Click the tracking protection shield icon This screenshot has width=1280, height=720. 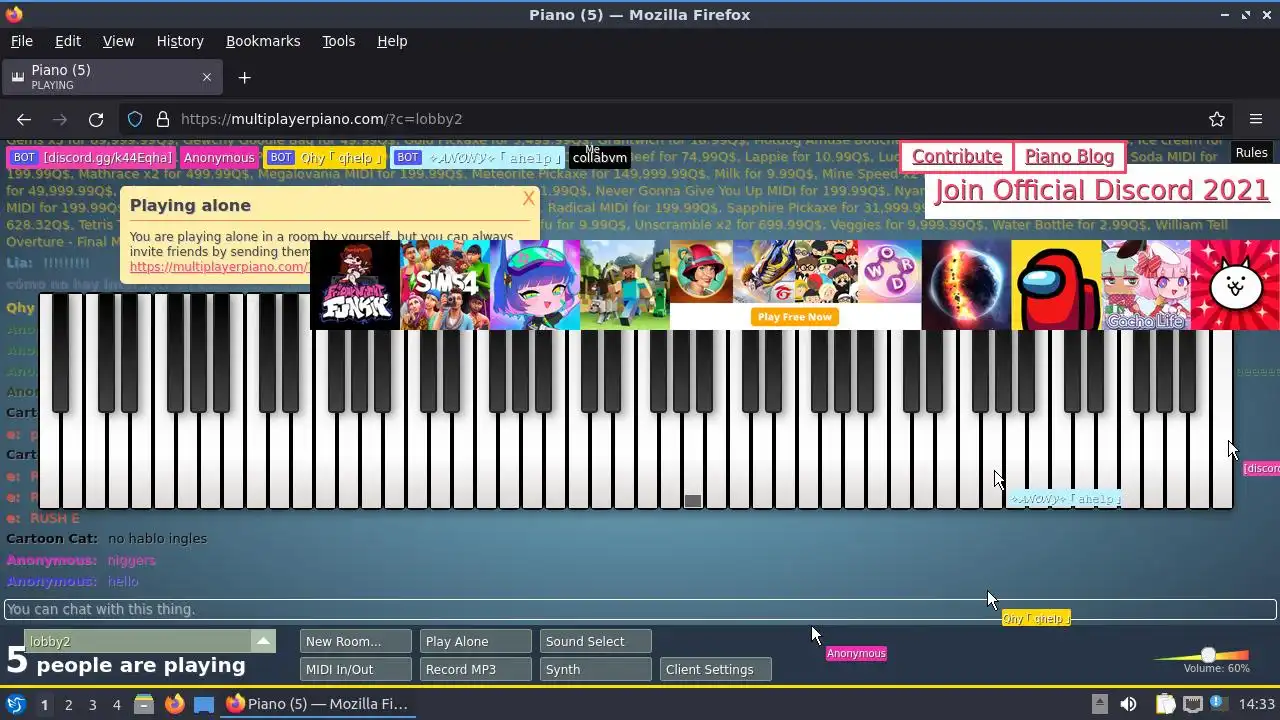point(135,119)
